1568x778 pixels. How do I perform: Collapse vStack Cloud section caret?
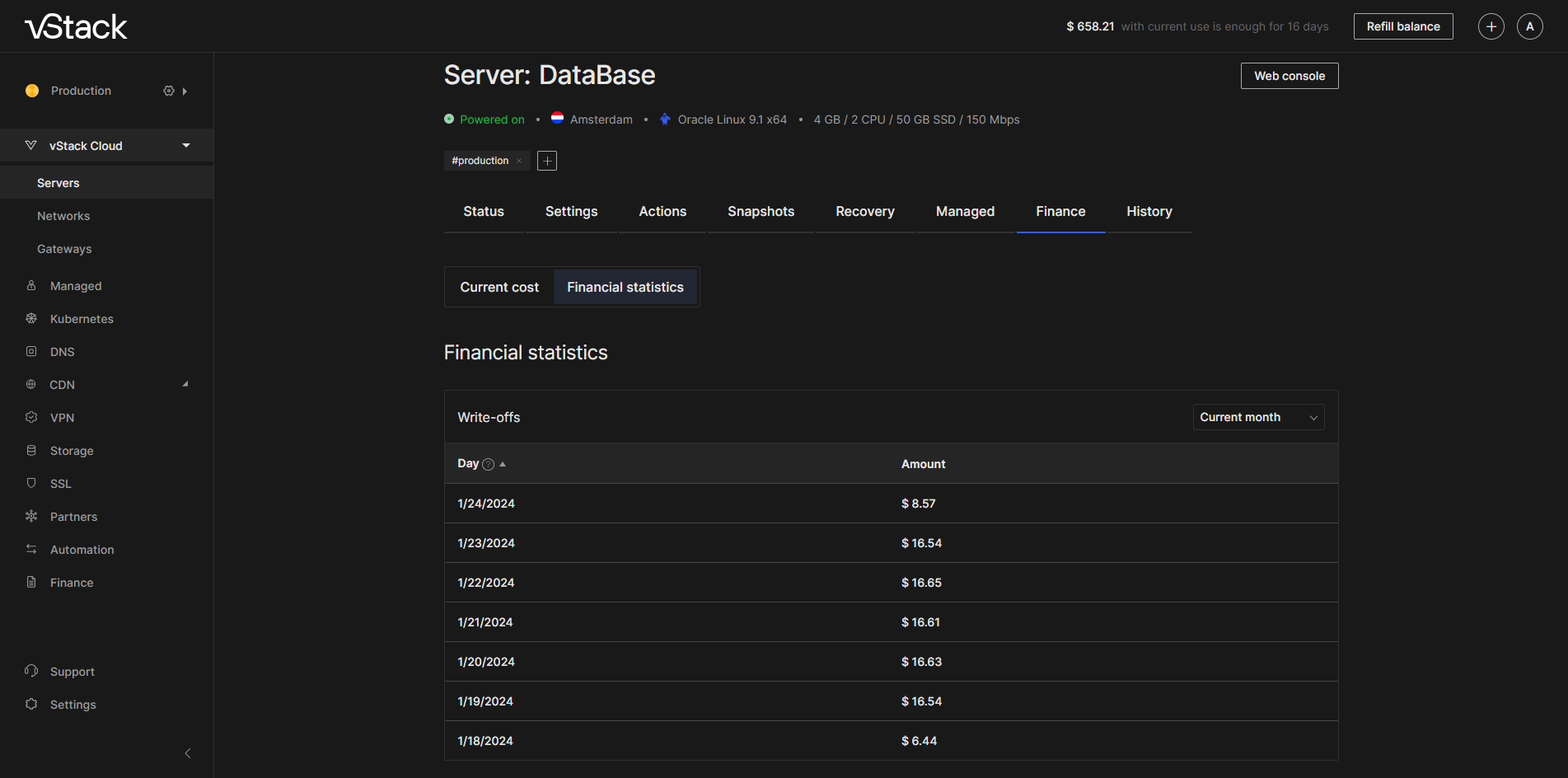[x=186, y=146]
